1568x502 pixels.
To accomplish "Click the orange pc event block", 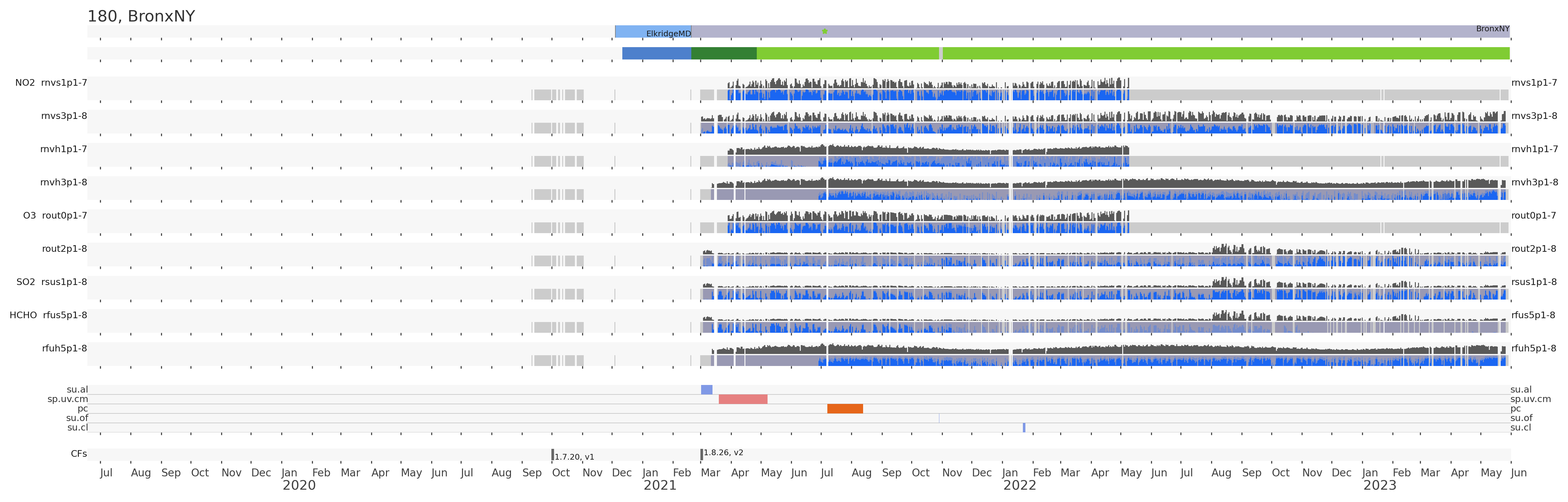I will pyautogui.click(x=844, y=408).
